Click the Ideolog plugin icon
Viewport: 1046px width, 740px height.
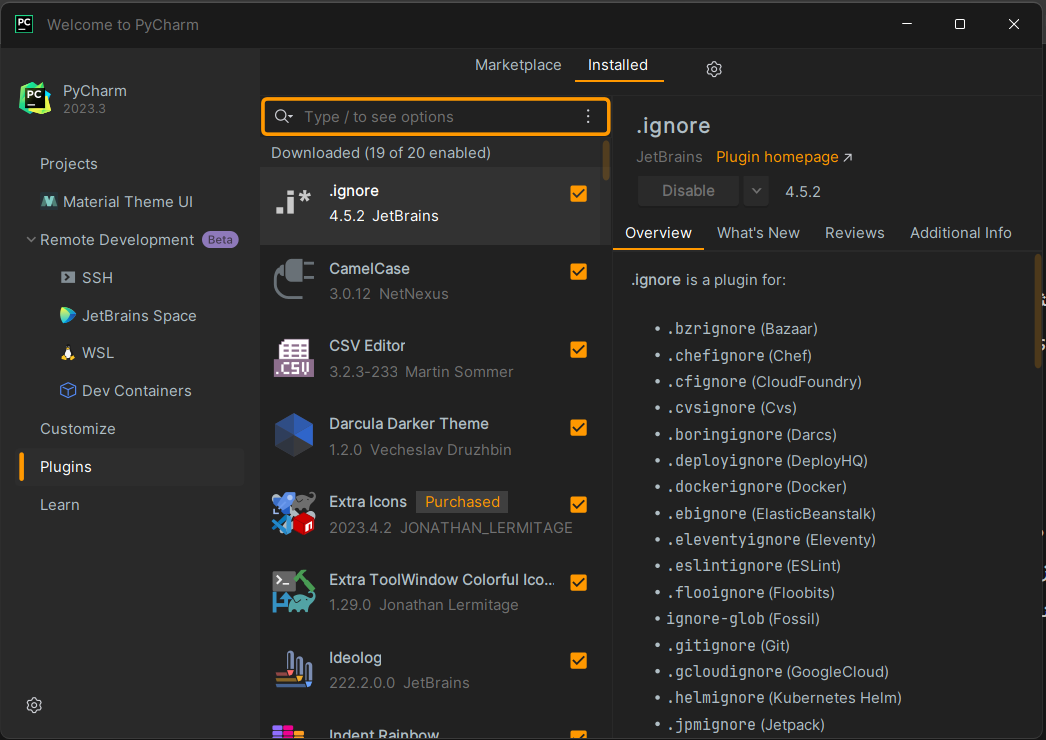(x=293, y=668)
